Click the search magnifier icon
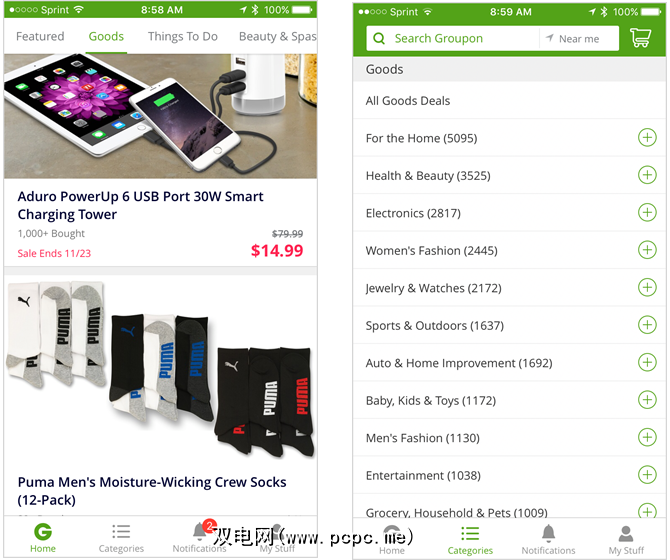Viewport: 670px width, 560px height. click(379, 38)
